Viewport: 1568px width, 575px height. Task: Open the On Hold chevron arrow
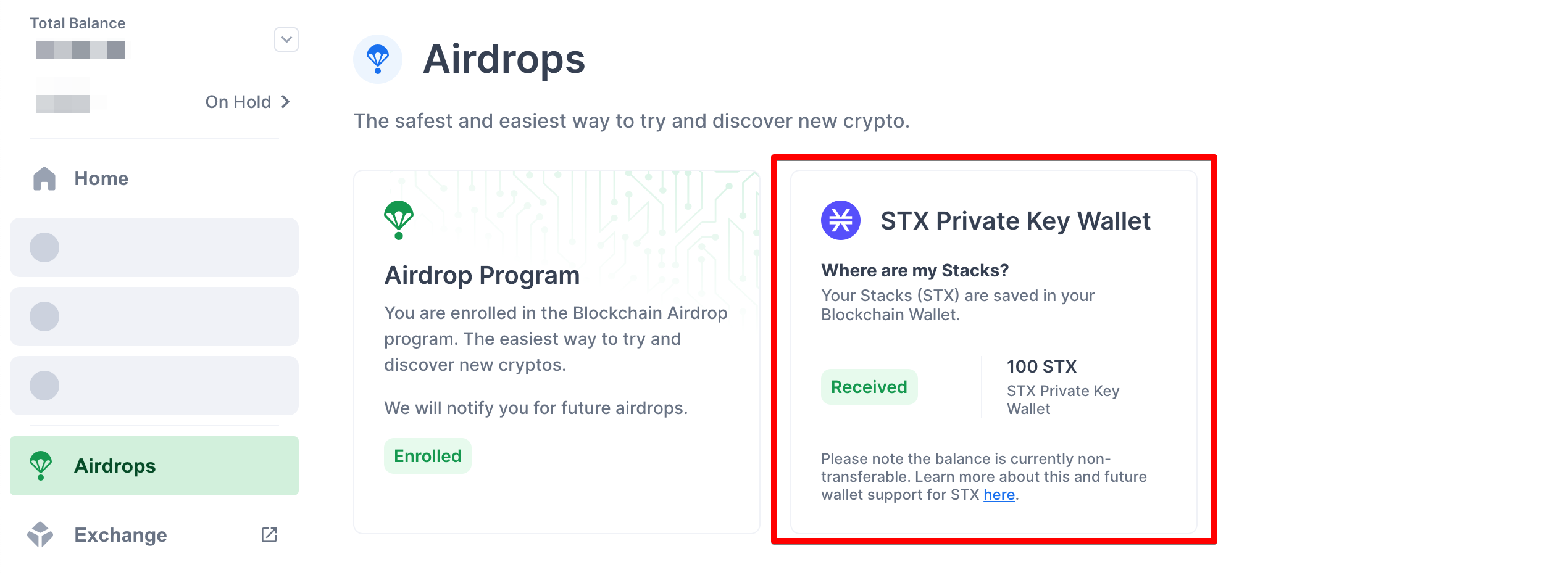coord(285,102)
